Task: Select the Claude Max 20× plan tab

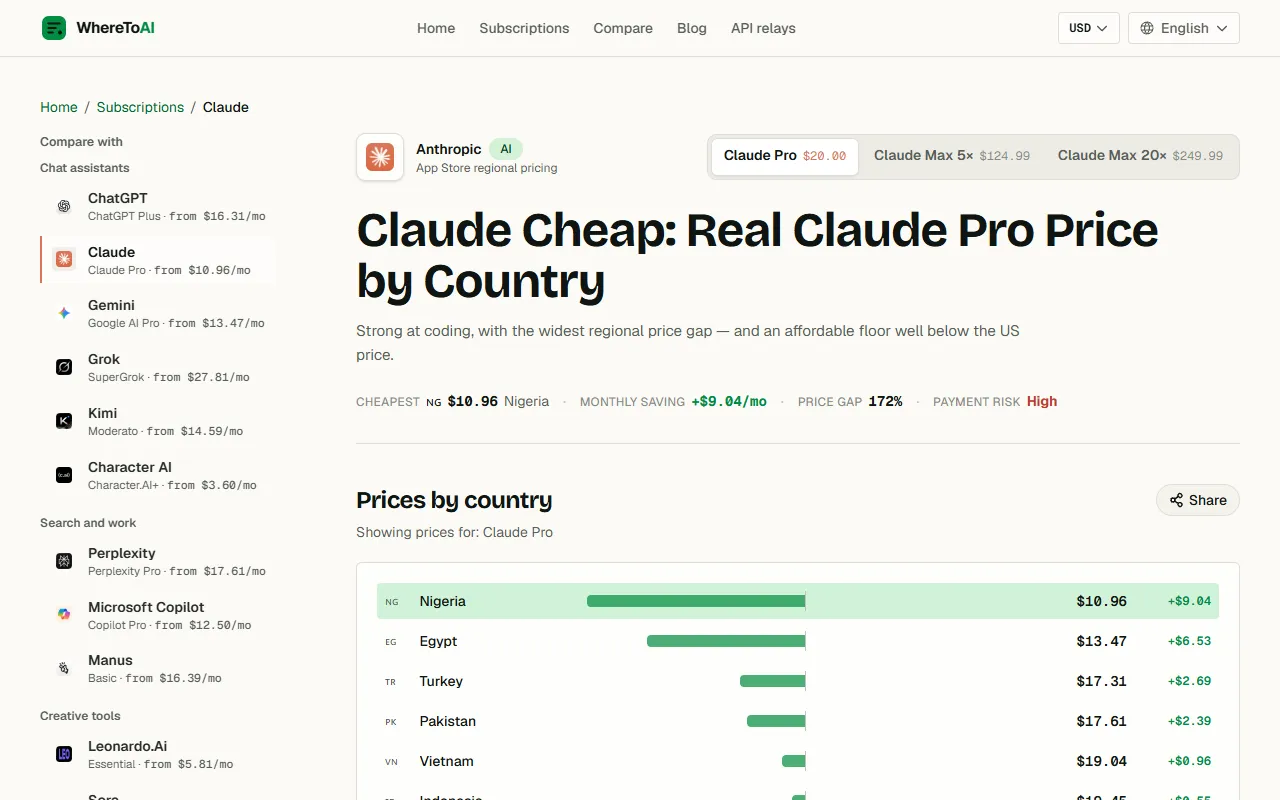Action: [1140, 156]
